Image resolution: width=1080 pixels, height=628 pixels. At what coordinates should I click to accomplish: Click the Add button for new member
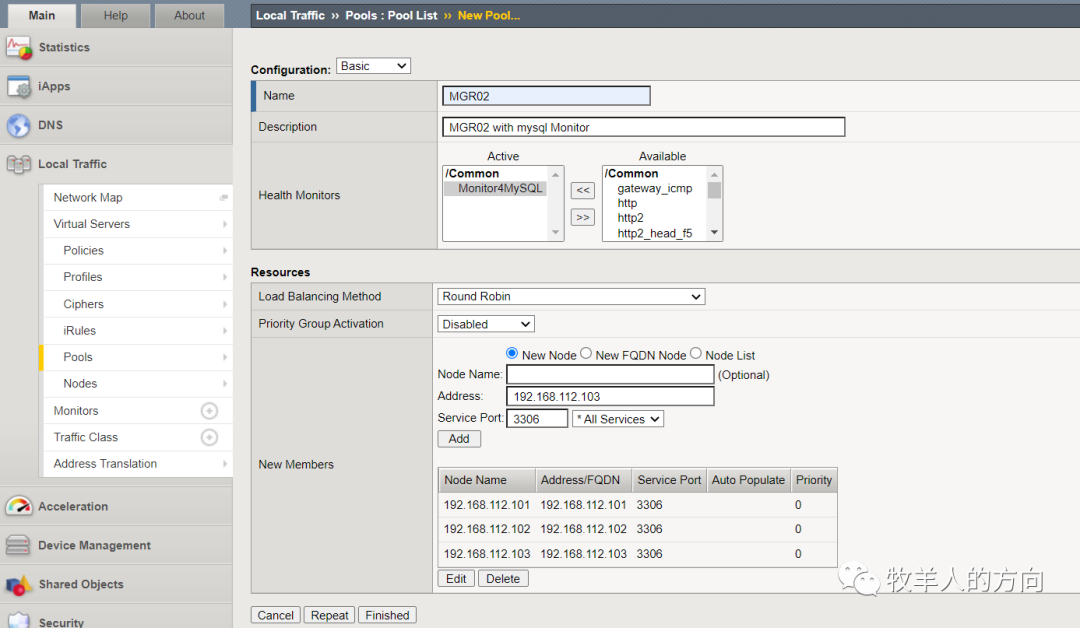[459, 439]
